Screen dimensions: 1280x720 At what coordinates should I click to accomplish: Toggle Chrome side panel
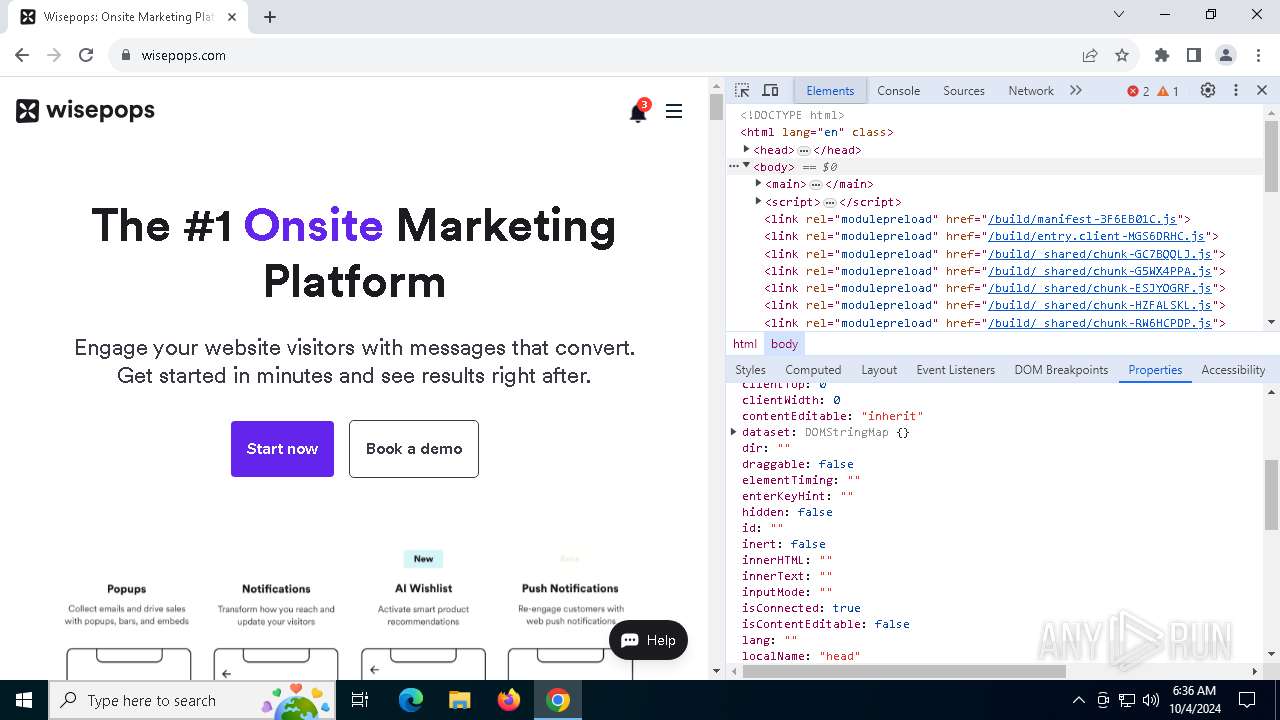tap(1193, 55)
